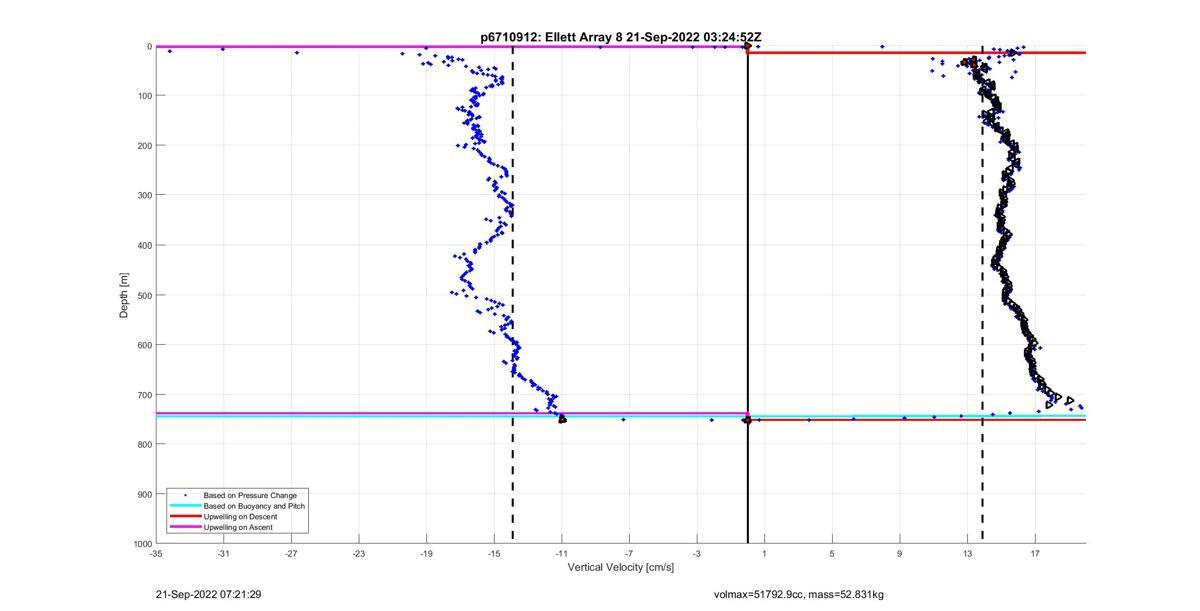Click the x-axis tick label -35
1200x611 pixels.
[155, 553]
